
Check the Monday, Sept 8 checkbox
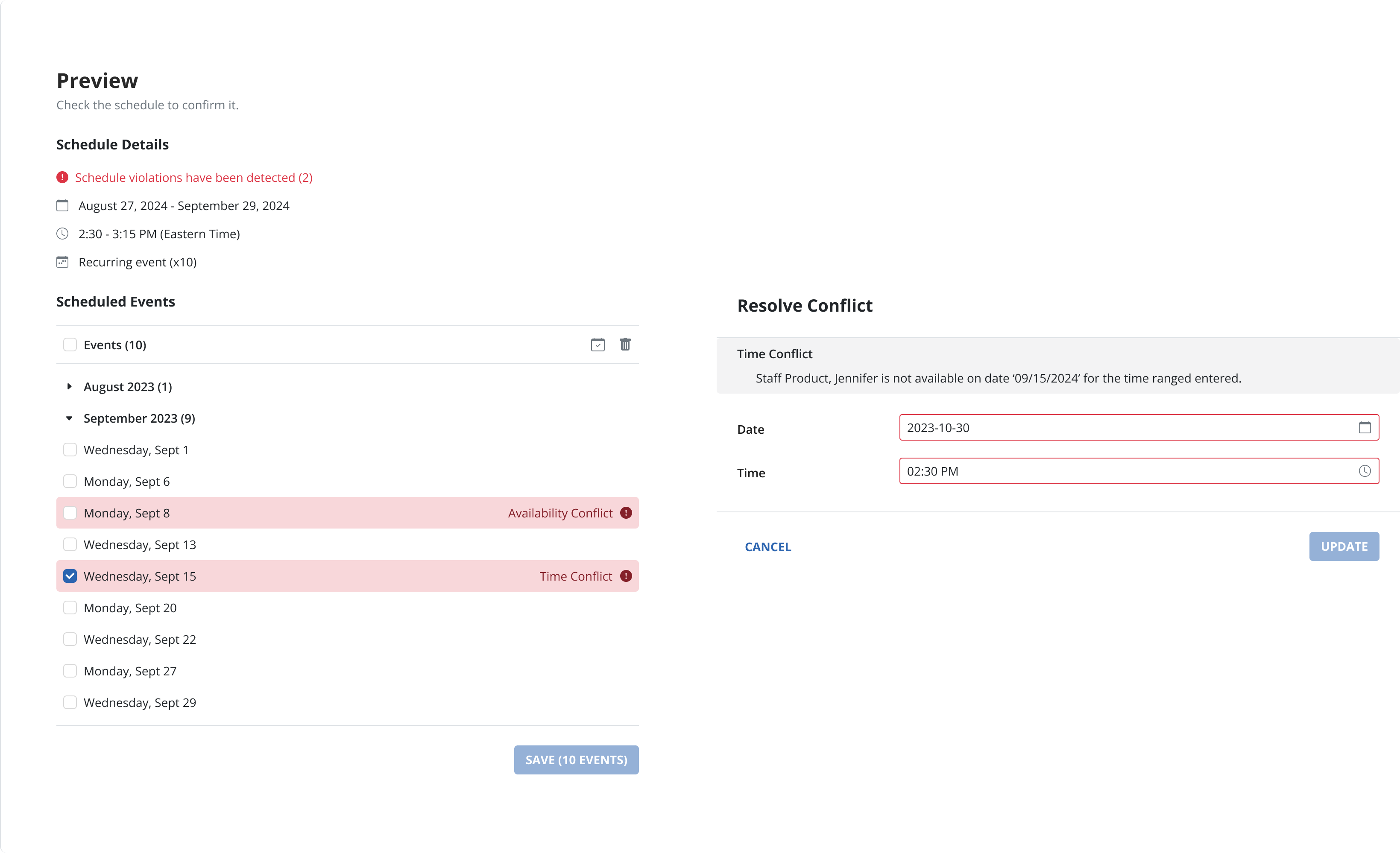tap(70, 513)
